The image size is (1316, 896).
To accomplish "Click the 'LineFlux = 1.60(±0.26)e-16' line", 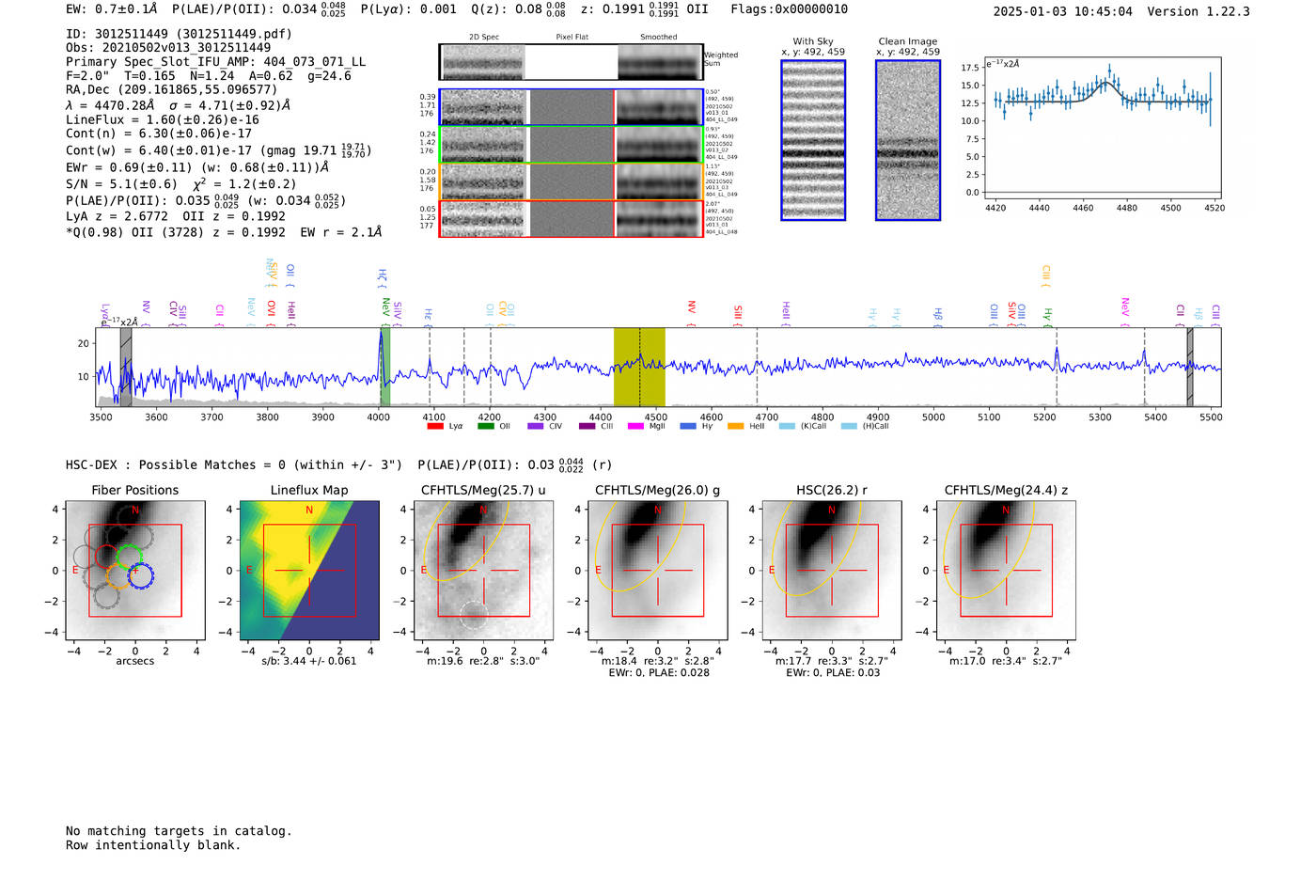I will 163,119.
